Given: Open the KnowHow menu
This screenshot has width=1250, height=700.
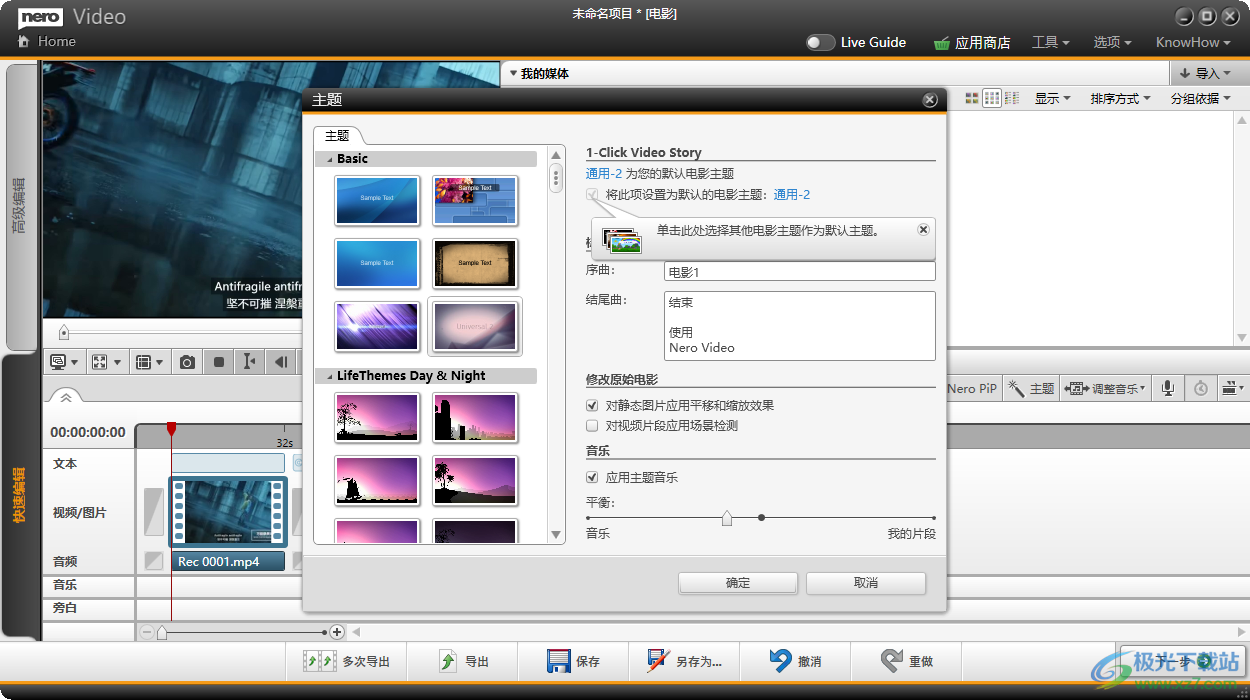Looking at the screenshot, I should (1193, 42).
